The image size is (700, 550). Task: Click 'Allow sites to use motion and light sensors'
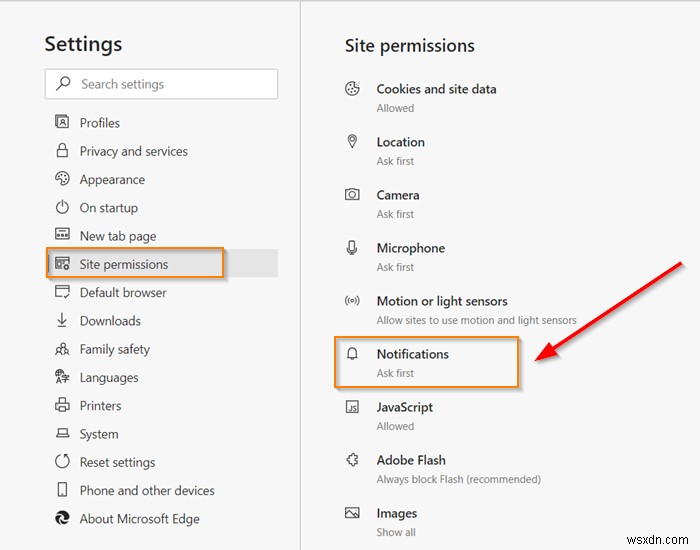pos(476,320)
